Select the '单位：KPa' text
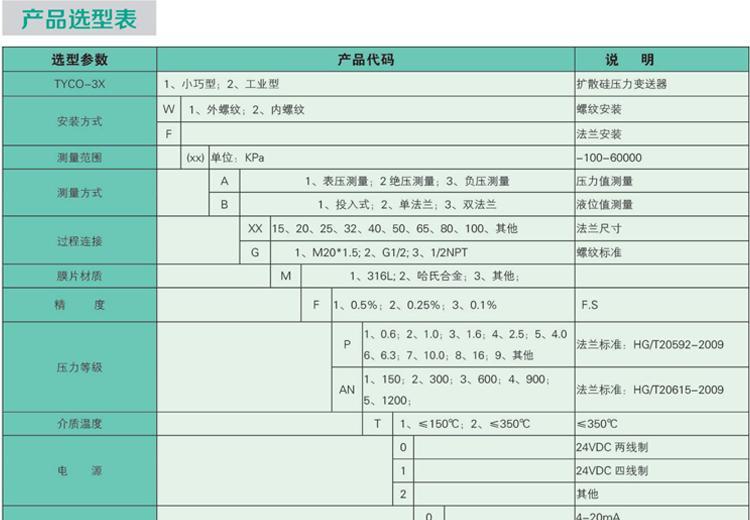The image size is (750, 520). pos(237,158)
